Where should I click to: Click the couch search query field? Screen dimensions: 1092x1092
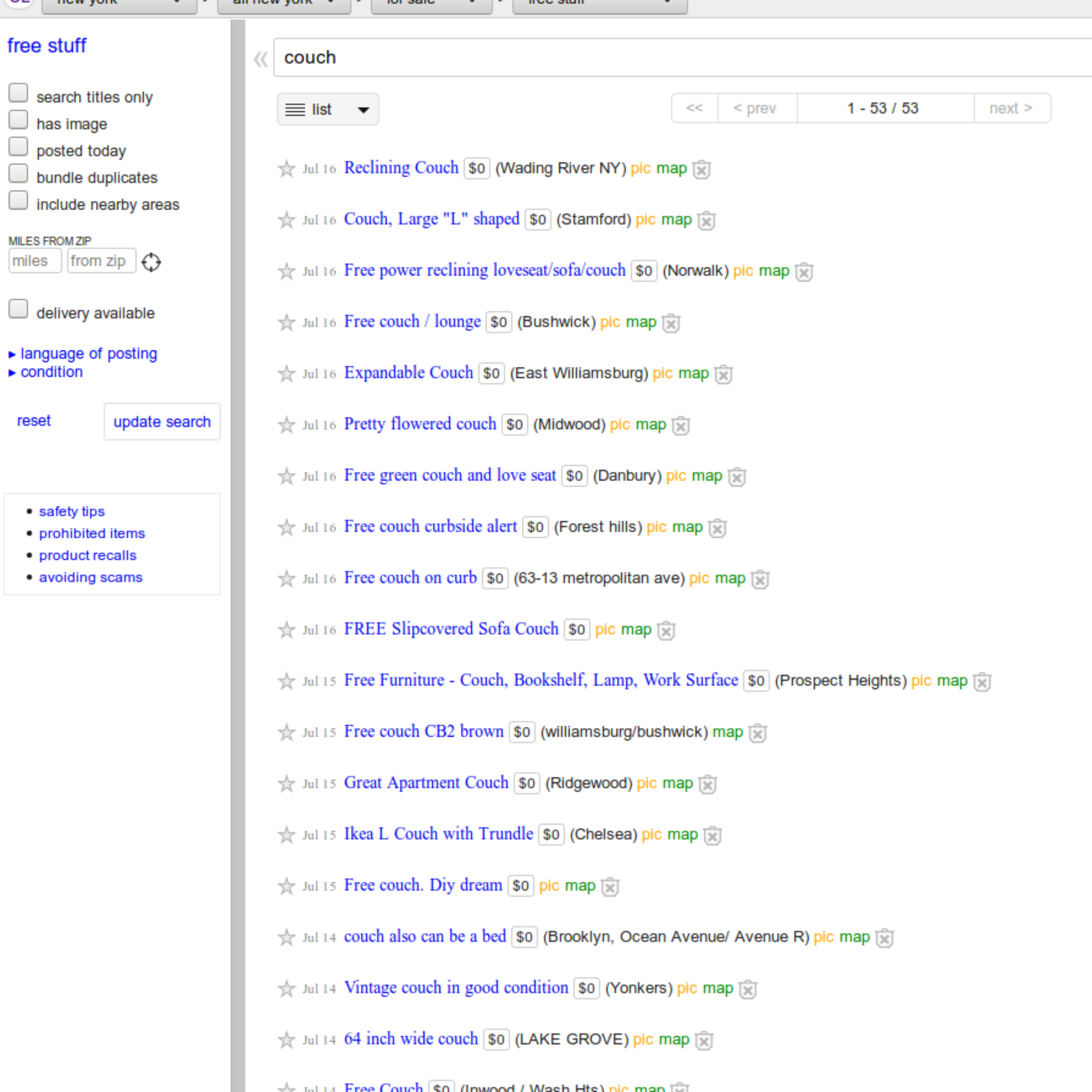[x=682, y=58]
